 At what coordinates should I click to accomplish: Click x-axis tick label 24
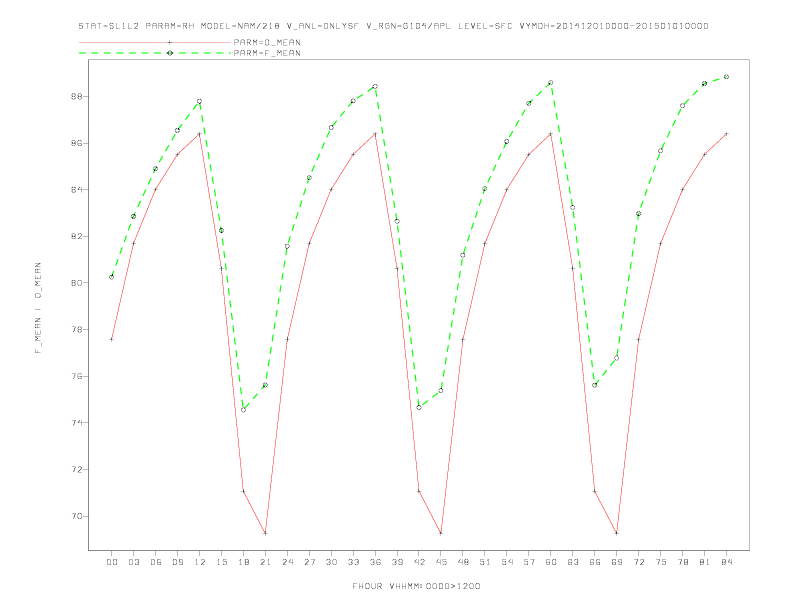[287, 562]
